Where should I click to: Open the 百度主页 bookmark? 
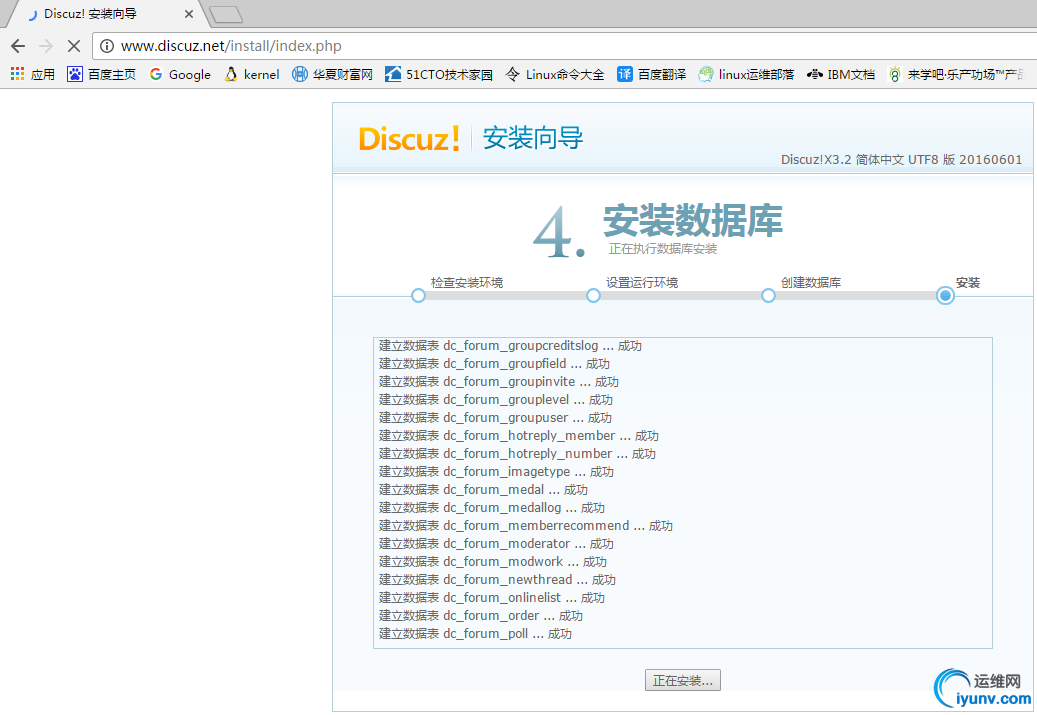coord(102,74)
